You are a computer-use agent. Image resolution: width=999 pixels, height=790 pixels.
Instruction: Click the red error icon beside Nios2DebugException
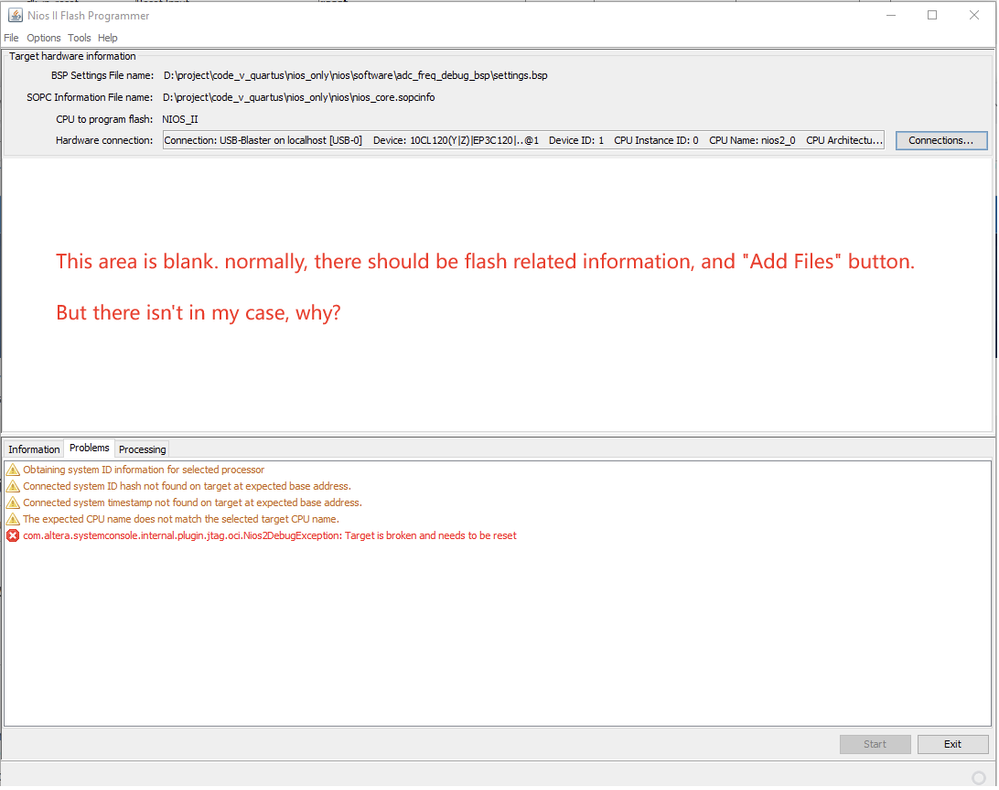[13, 536]
